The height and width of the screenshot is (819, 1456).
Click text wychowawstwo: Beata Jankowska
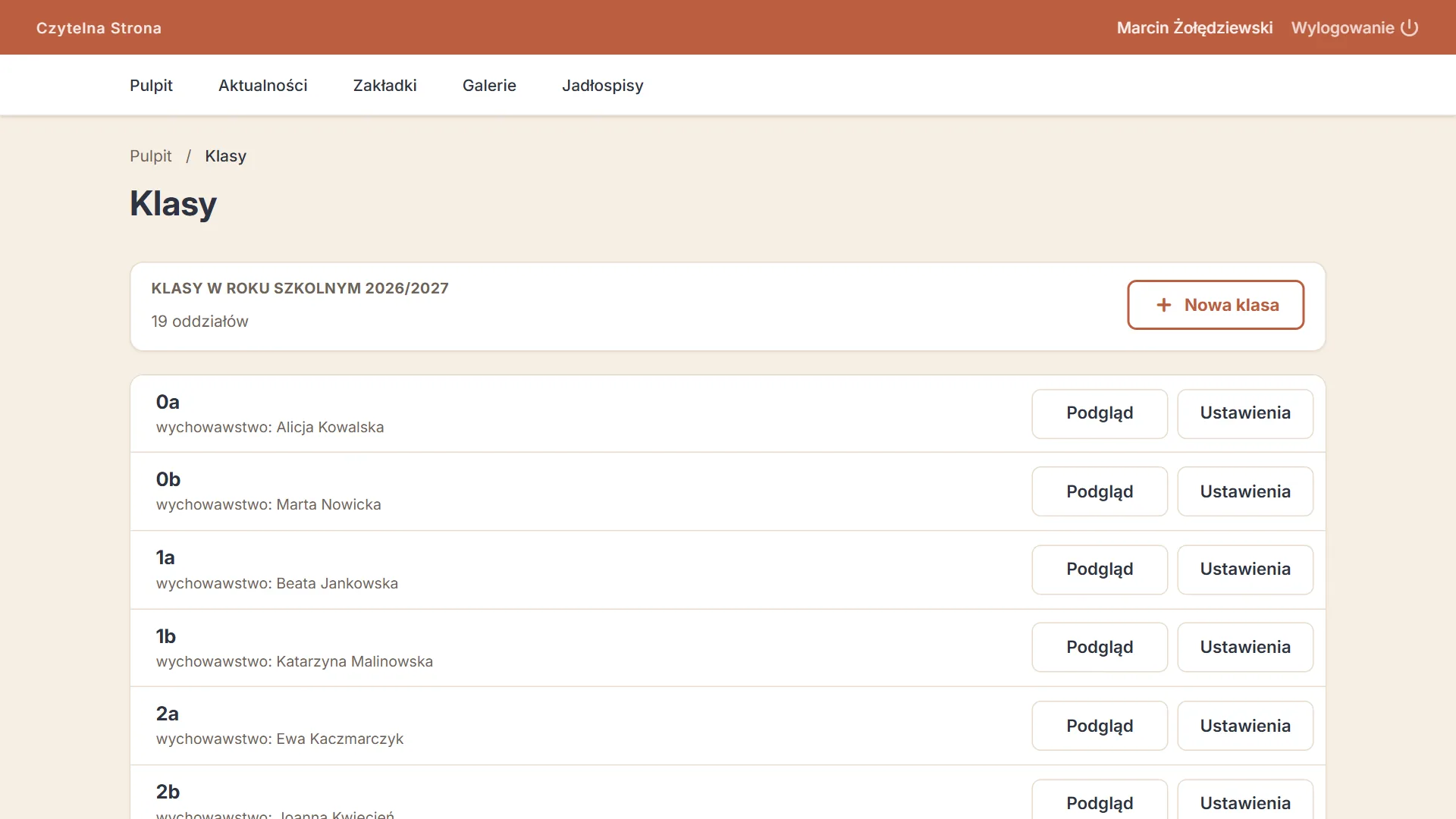point(277,584)
